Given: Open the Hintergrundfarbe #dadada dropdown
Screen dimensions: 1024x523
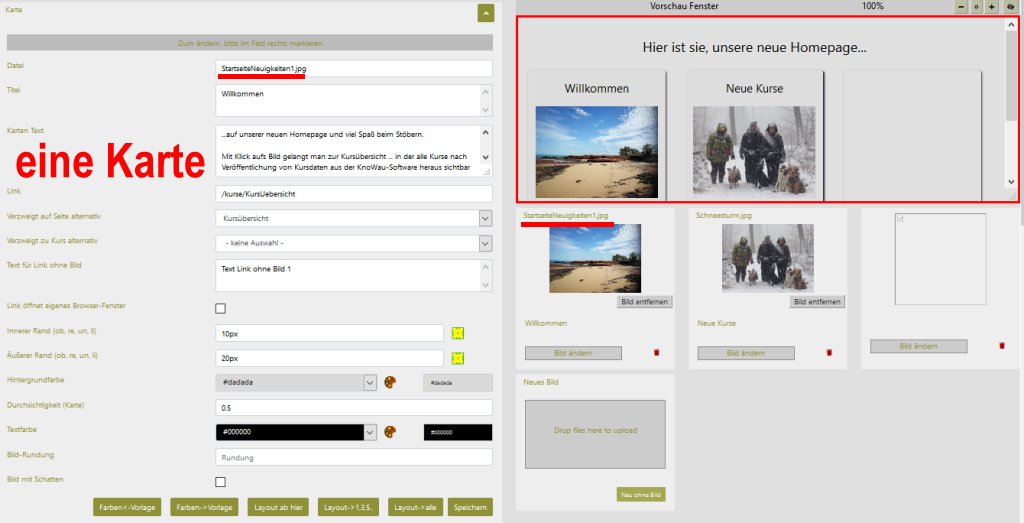Looking at the screenshot, I should [369, 382].
